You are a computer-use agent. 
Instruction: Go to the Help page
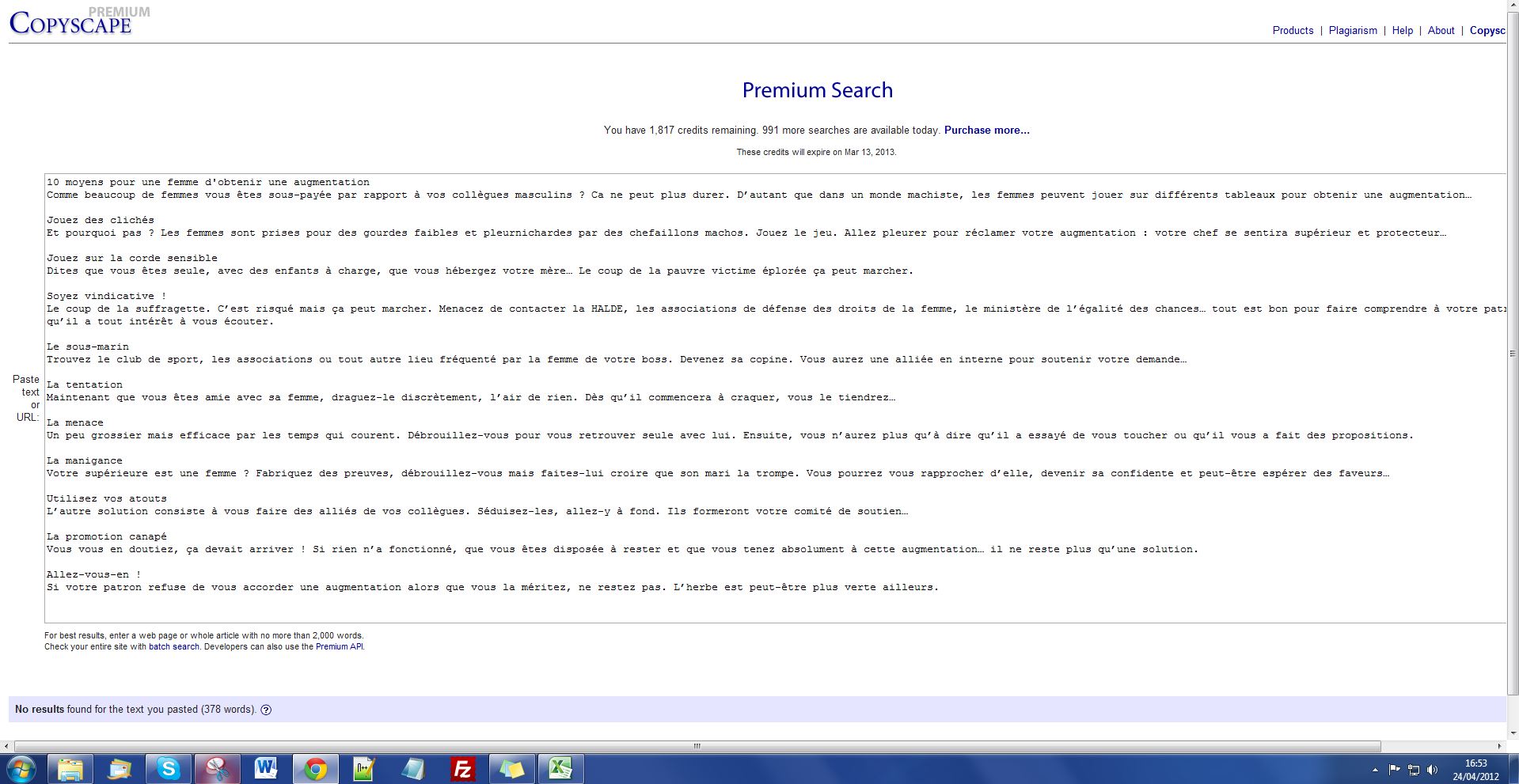(x=1402, y=30)
